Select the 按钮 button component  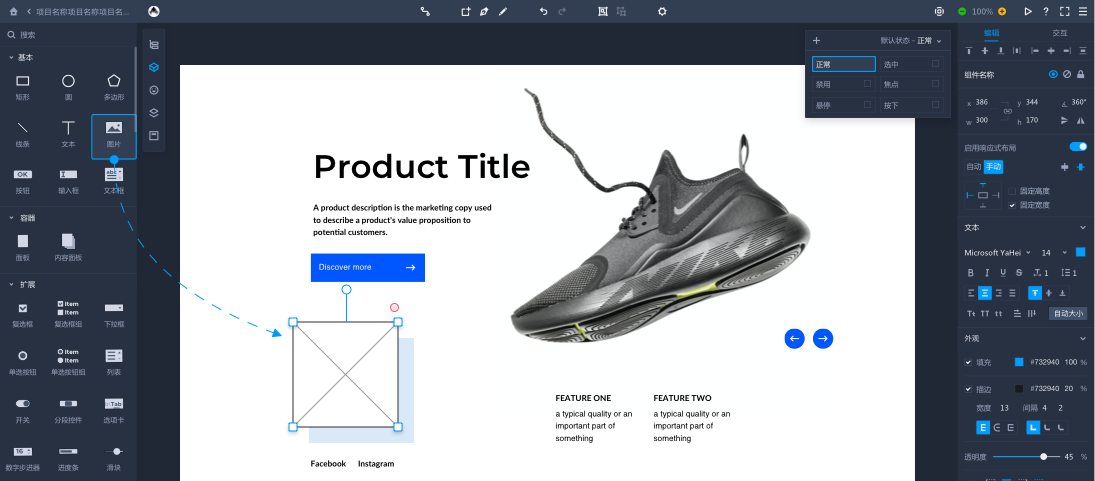pos(22,180)
